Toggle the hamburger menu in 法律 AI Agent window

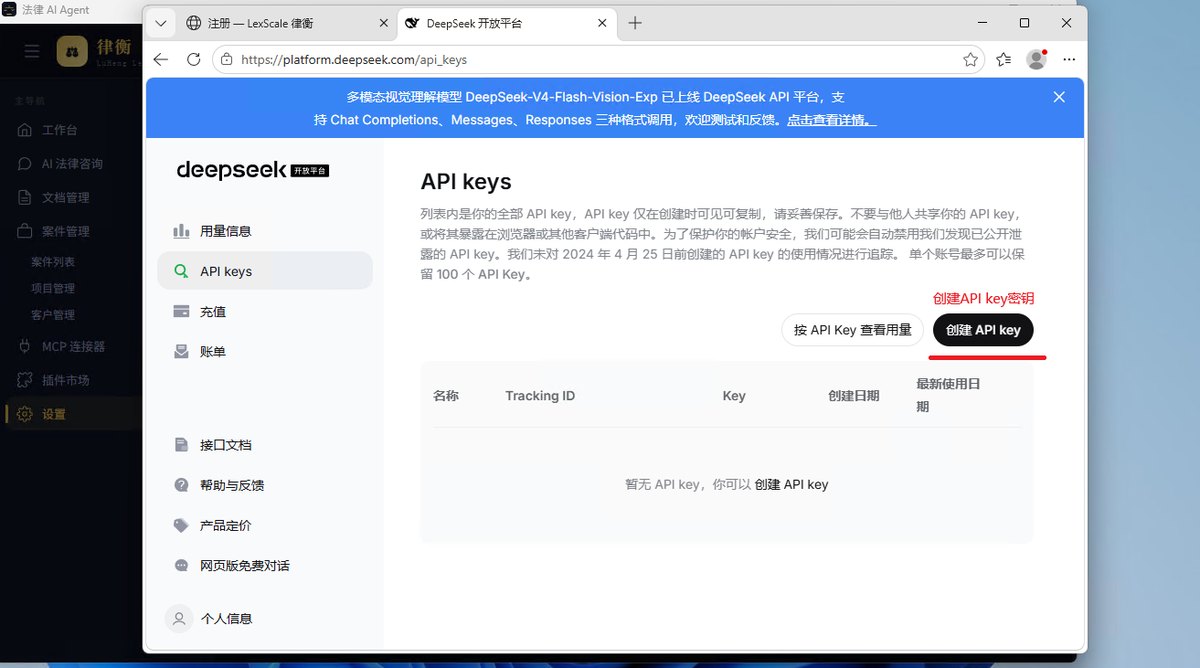tap(32, 51)
